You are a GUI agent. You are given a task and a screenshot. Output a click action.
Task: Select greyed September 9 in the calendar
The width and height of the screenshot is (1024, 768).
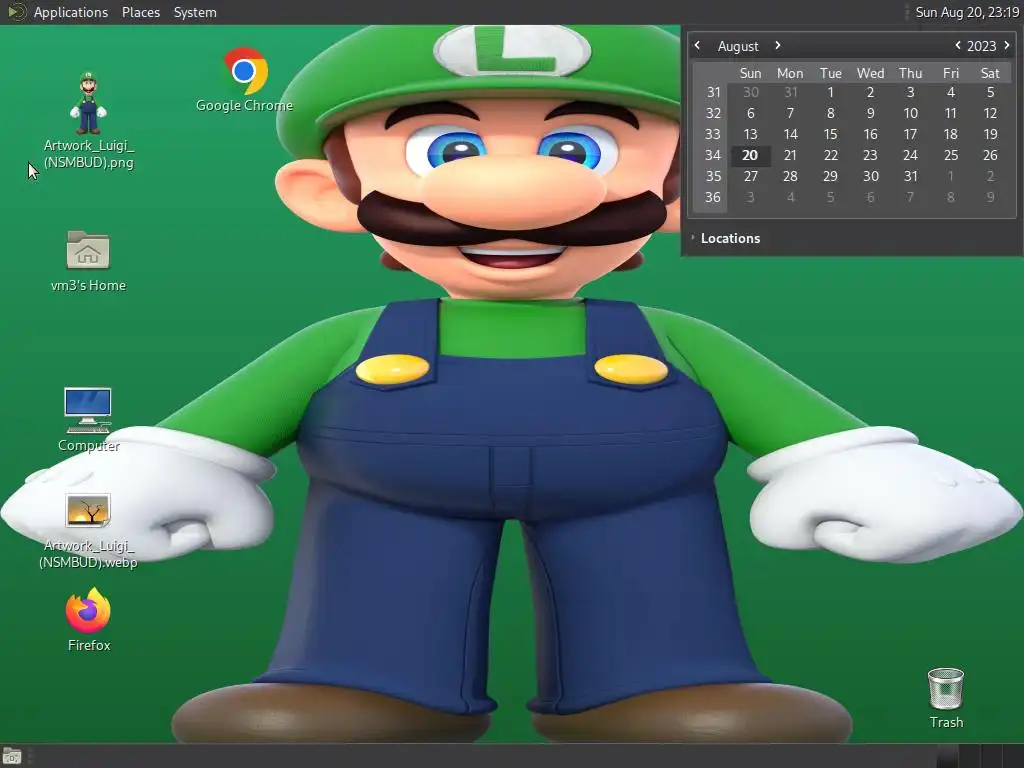tap(990, 197)
